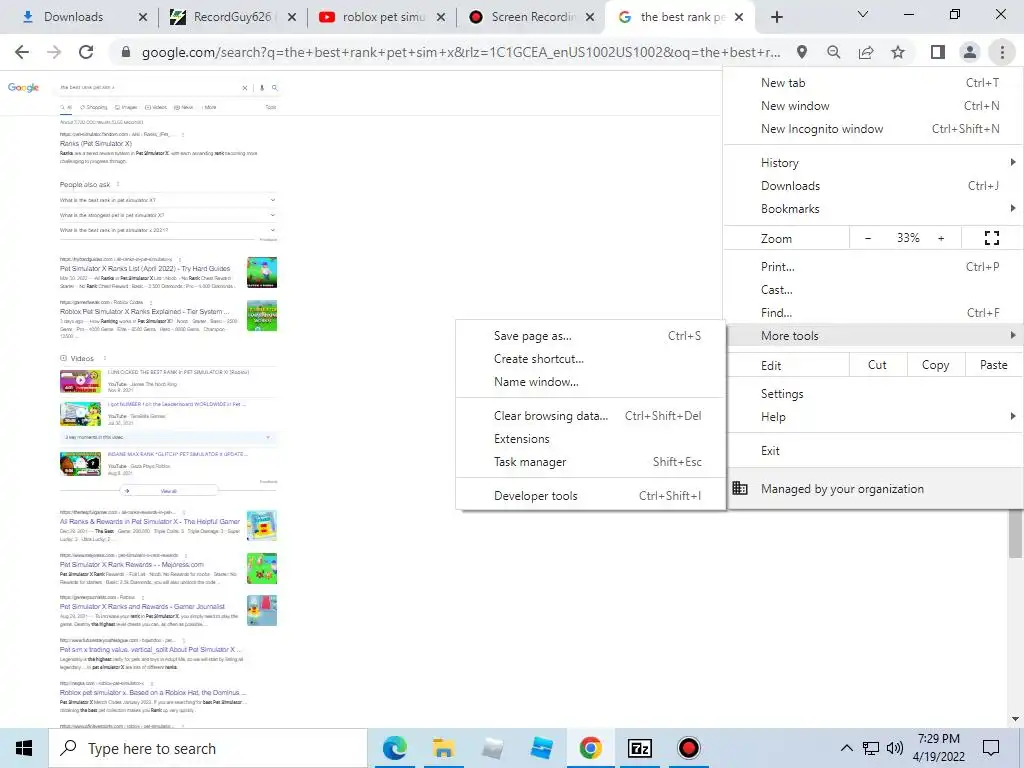Open the location pin icon in the address bar
The height and width of the screenshot is (768, 1024).
pyautogui.click(x=801, y=52)
